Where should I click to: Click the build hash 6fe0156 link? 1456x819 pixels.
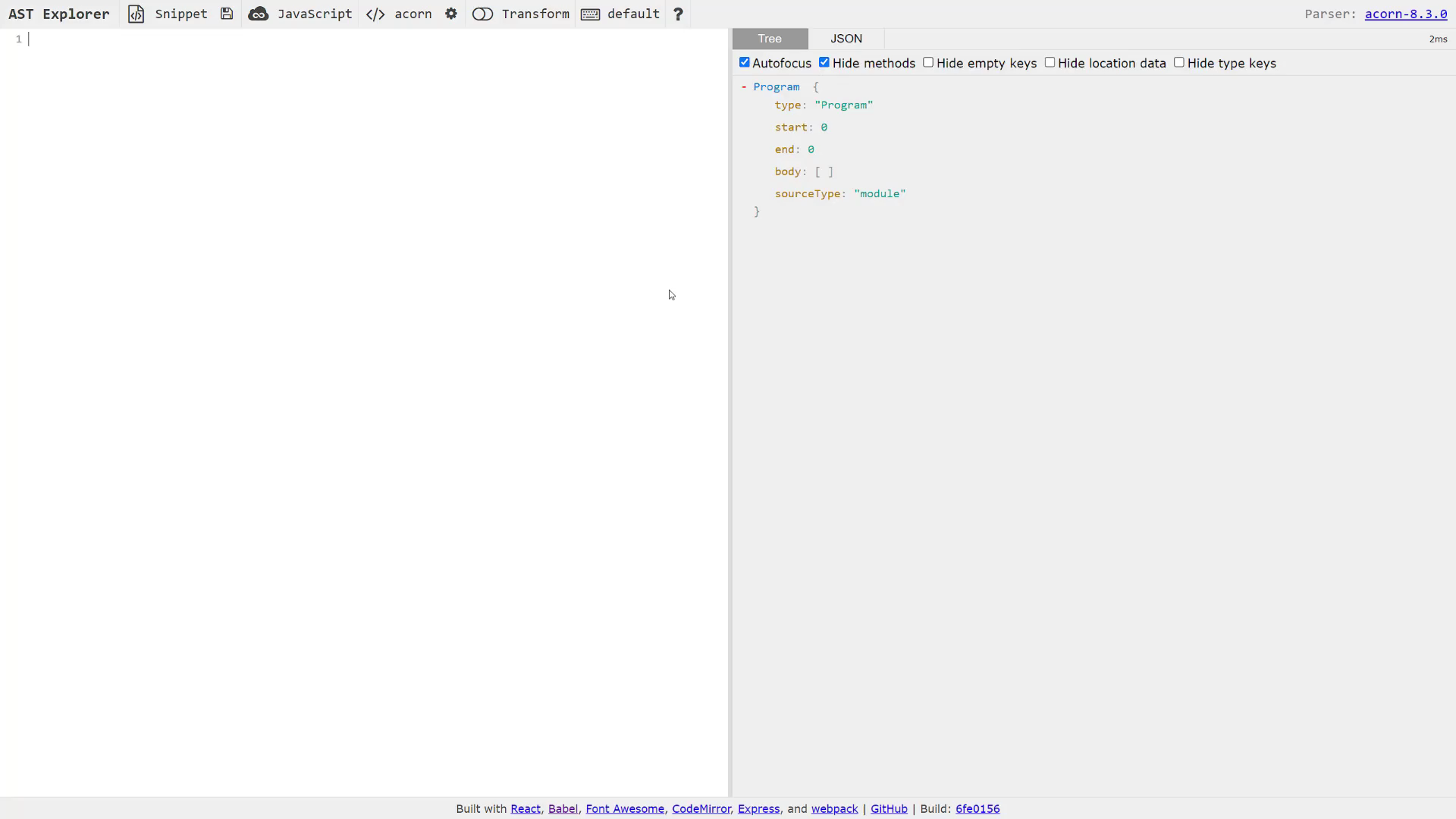pos(977,808)
